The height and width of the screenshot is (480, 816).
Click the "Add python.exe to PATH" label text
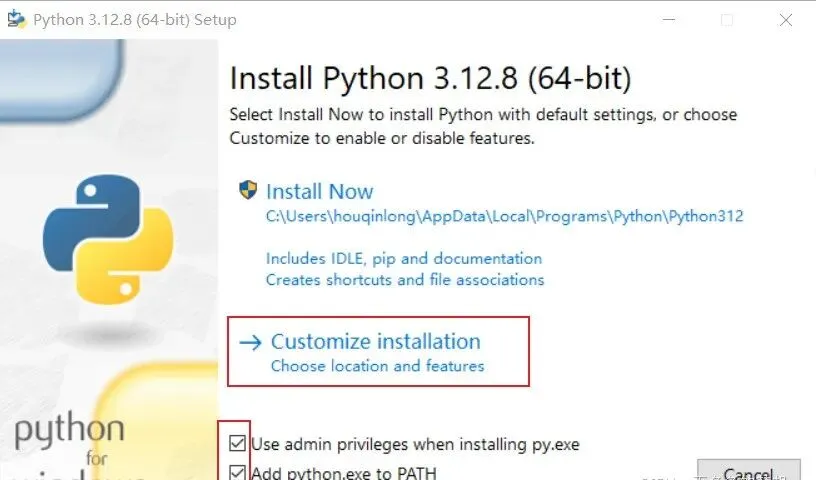[x=344, y=473]
